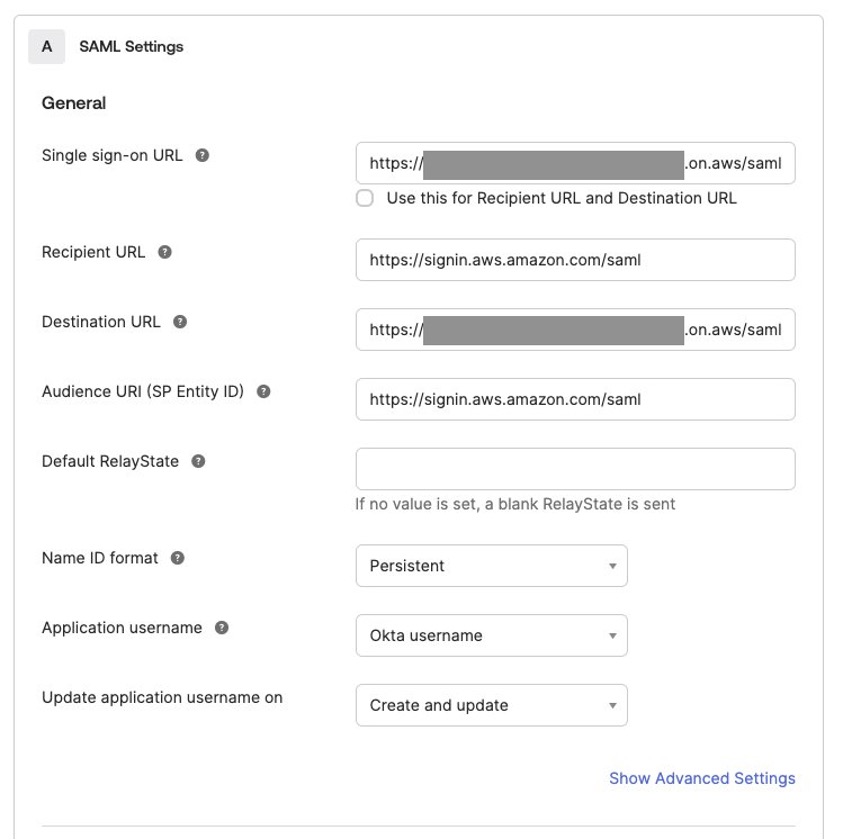The width and height of the screenshot is (844, 840).
Task: Click into the Destination URL field
Action: [575, 330]
